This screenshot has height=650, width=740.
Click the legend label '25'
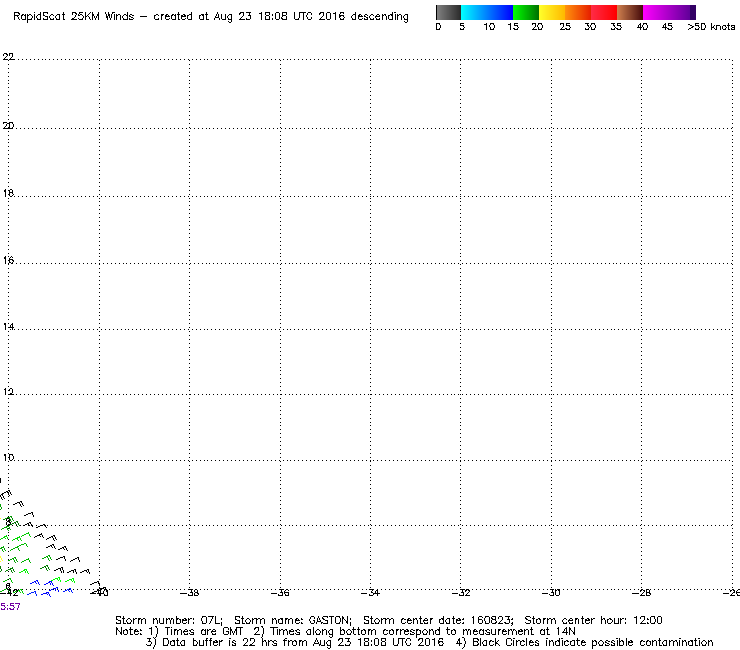pyautogui.click(x=565, y=27)
